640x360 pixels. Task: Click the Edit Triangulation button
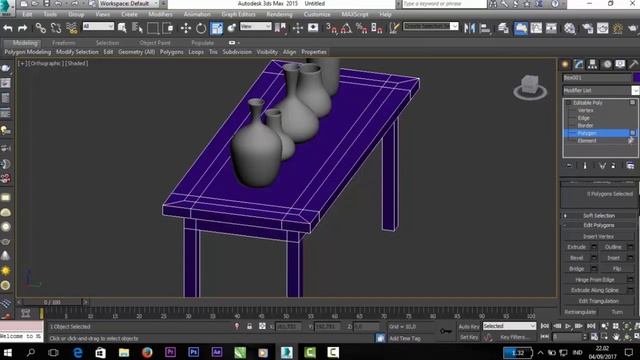pyautogui.click(x=598, y=301)
